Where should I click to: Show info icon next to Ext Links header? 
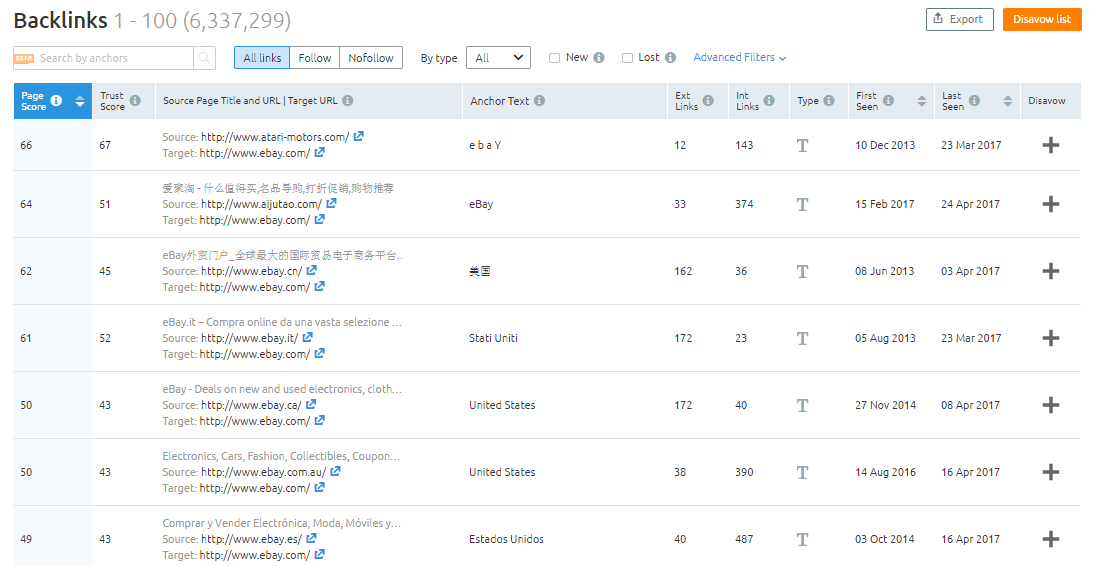coord(708,100)
